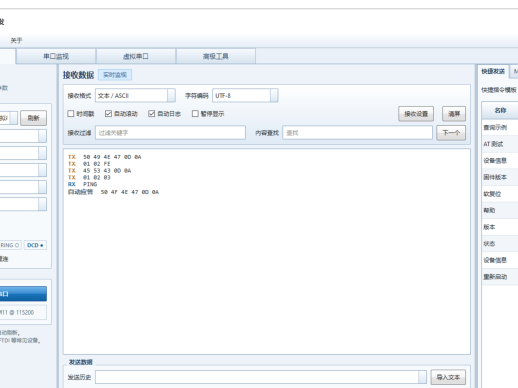Screen dimensions: 518x388
Task: Click the RX PING log line
Action: pos(82,184)
